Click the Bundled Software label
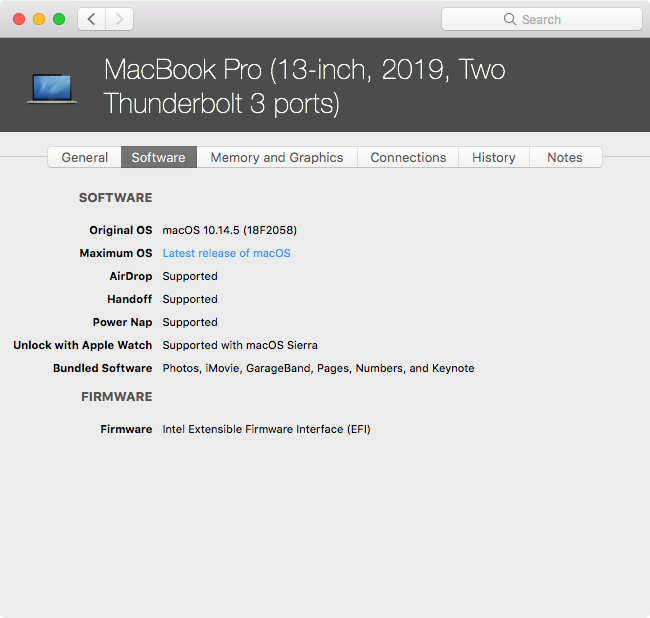Image resolution: width=650 pixels, height=618 pixels. (x=102, y=368)
